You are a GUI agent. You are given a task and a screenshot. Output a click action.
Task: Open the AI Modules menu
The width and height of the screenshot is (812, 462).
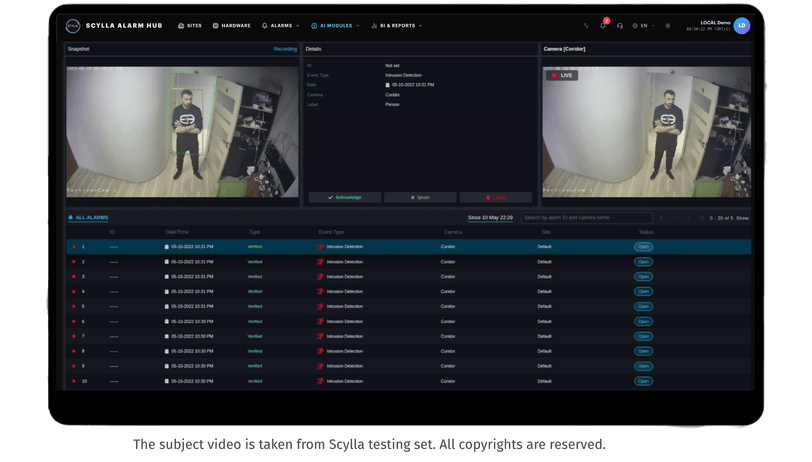point(335,25)
